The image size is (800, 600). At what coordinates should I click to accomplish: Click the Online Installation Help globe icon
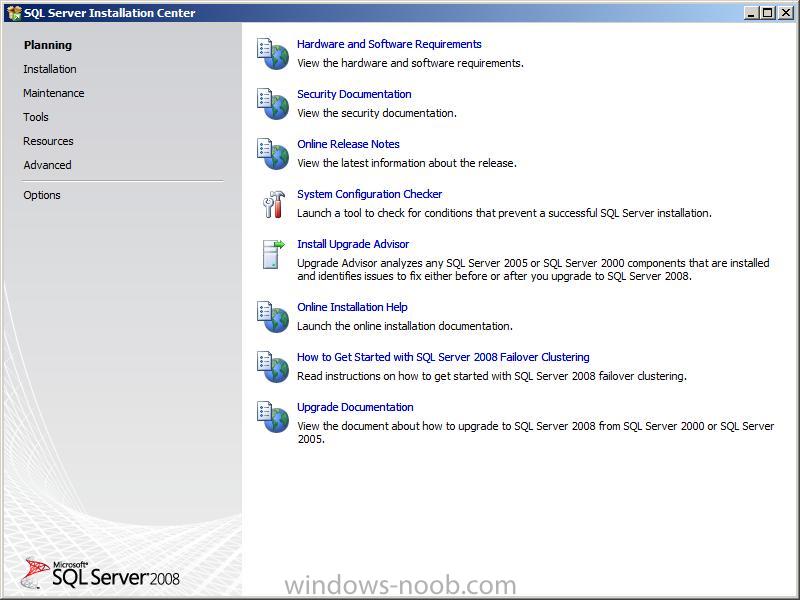click(x=273, y=317)
